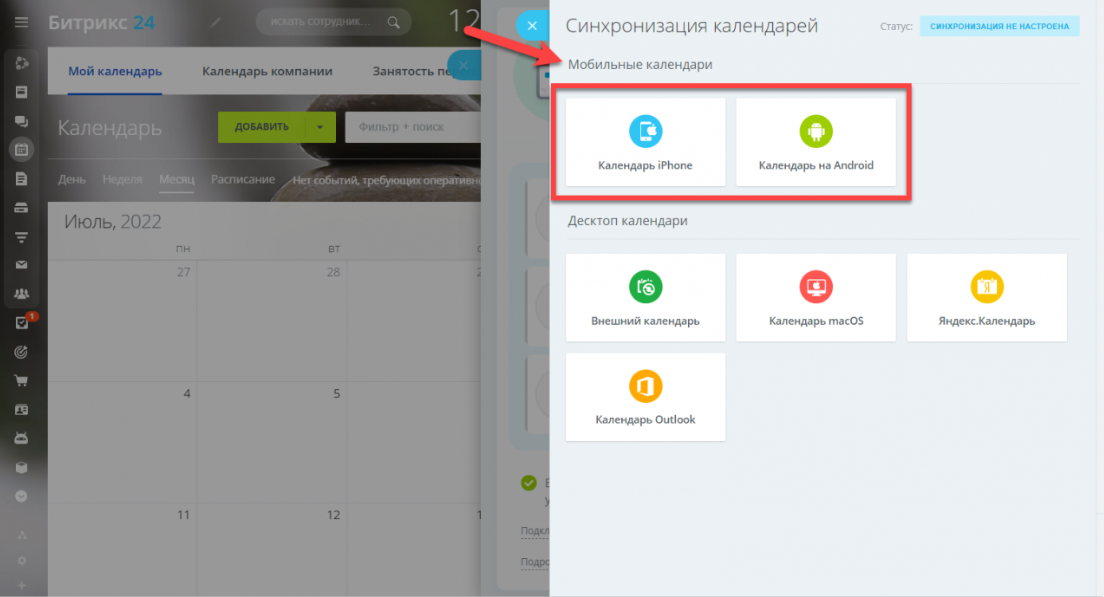Switch calendar view to Неделя

[x=123, y=180]
